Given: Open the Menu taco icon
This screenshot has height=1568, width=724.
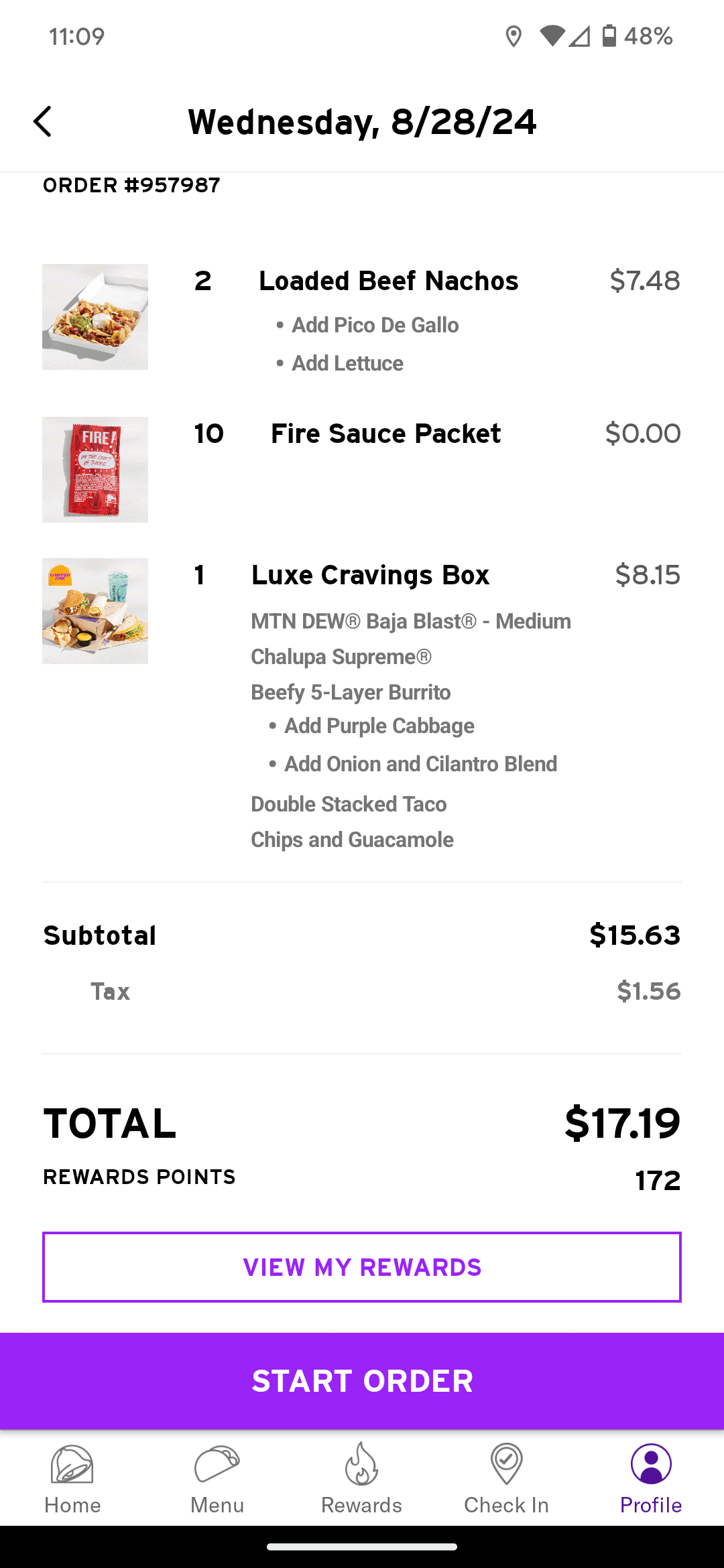Looking at the screenshot, I should click(217, 1464).
